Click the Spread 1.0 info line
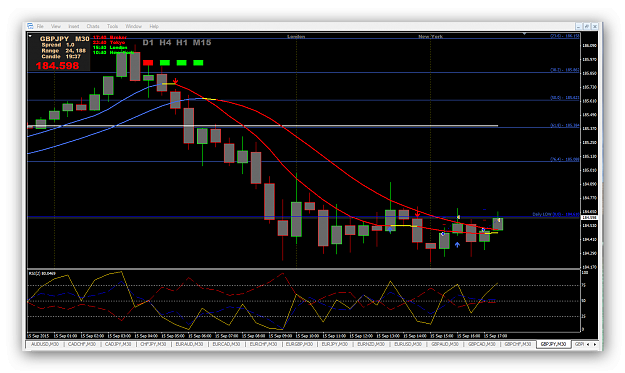The image size is (625, 373). 58,45
